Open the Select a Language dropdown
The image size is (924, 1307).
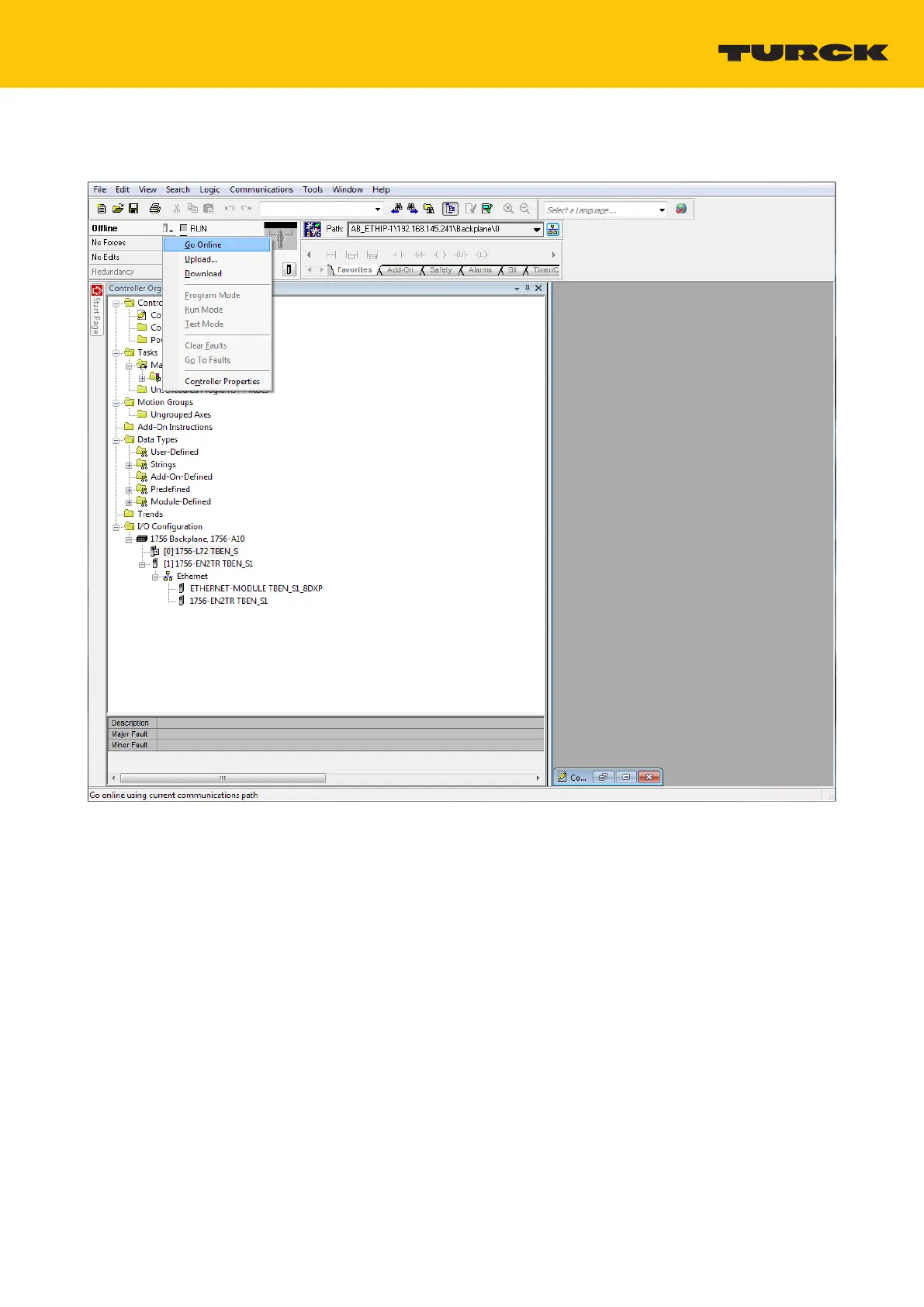tap(662, 210)
